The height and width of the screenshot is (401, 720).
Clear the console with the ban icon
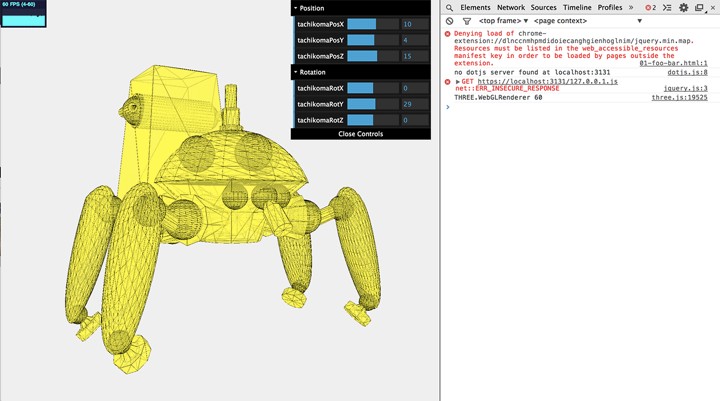(x=450, y=21)
